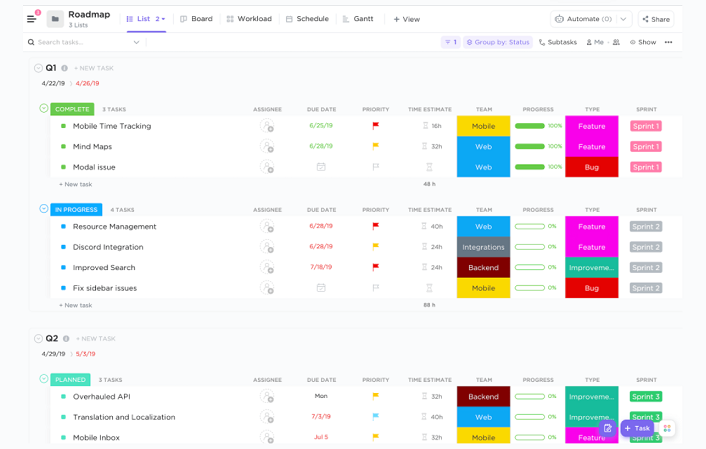Screen dimensions: 706x449
Task: Open the hamburger sidebar menu
Action: tap(31, 19)
